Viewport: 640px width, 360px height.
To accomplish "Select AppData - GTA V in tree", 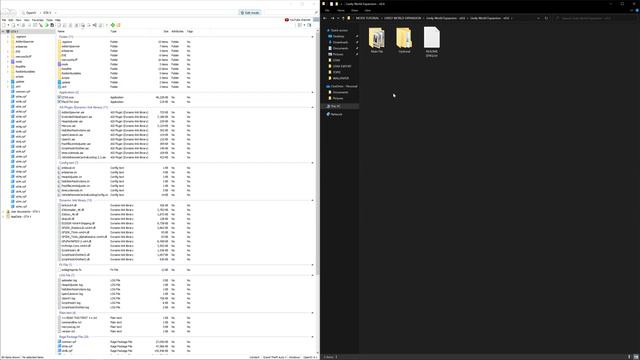I will pos(21,217).
